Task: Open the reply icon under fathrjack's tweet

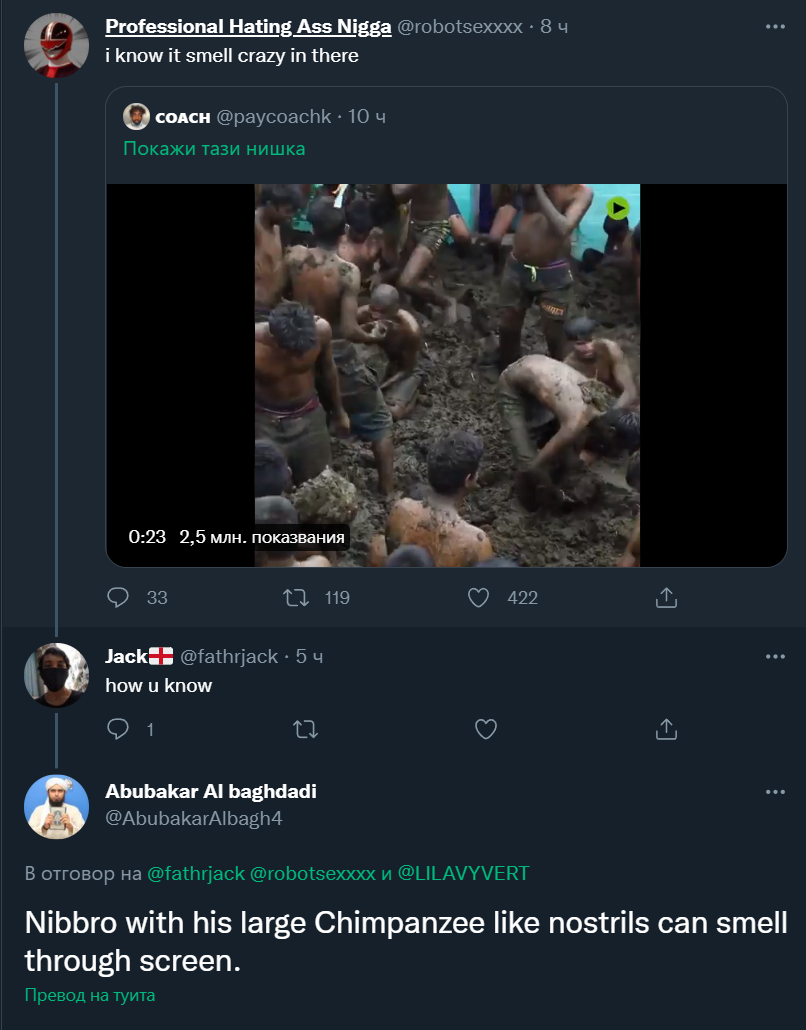Action: pyautogui.click(x=118, y=729)
